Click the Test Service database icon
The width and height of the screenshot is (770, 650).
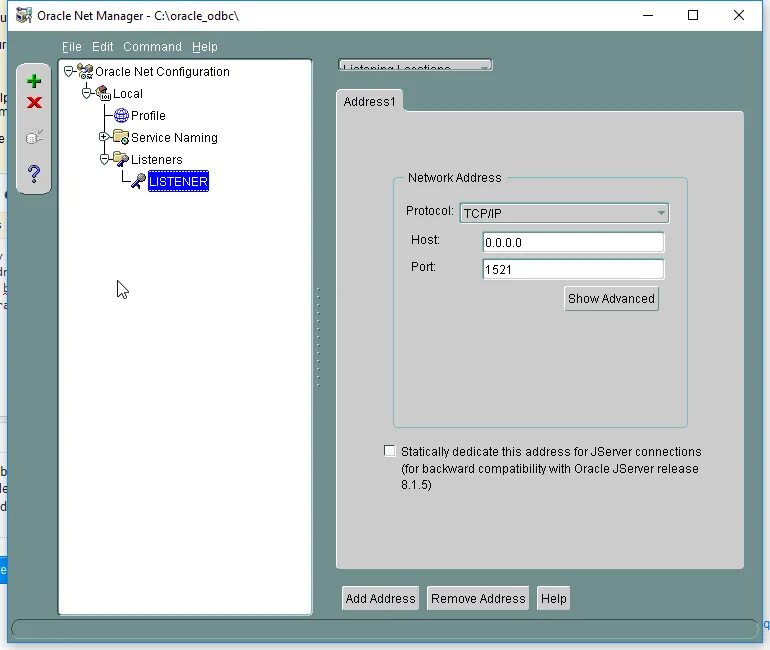coord(34,137)
